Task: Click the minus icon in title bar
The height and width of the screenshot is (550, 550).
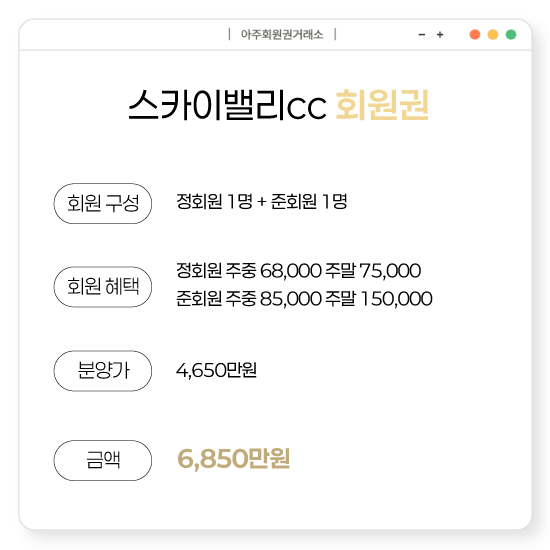Action: (x=422, y=34)
